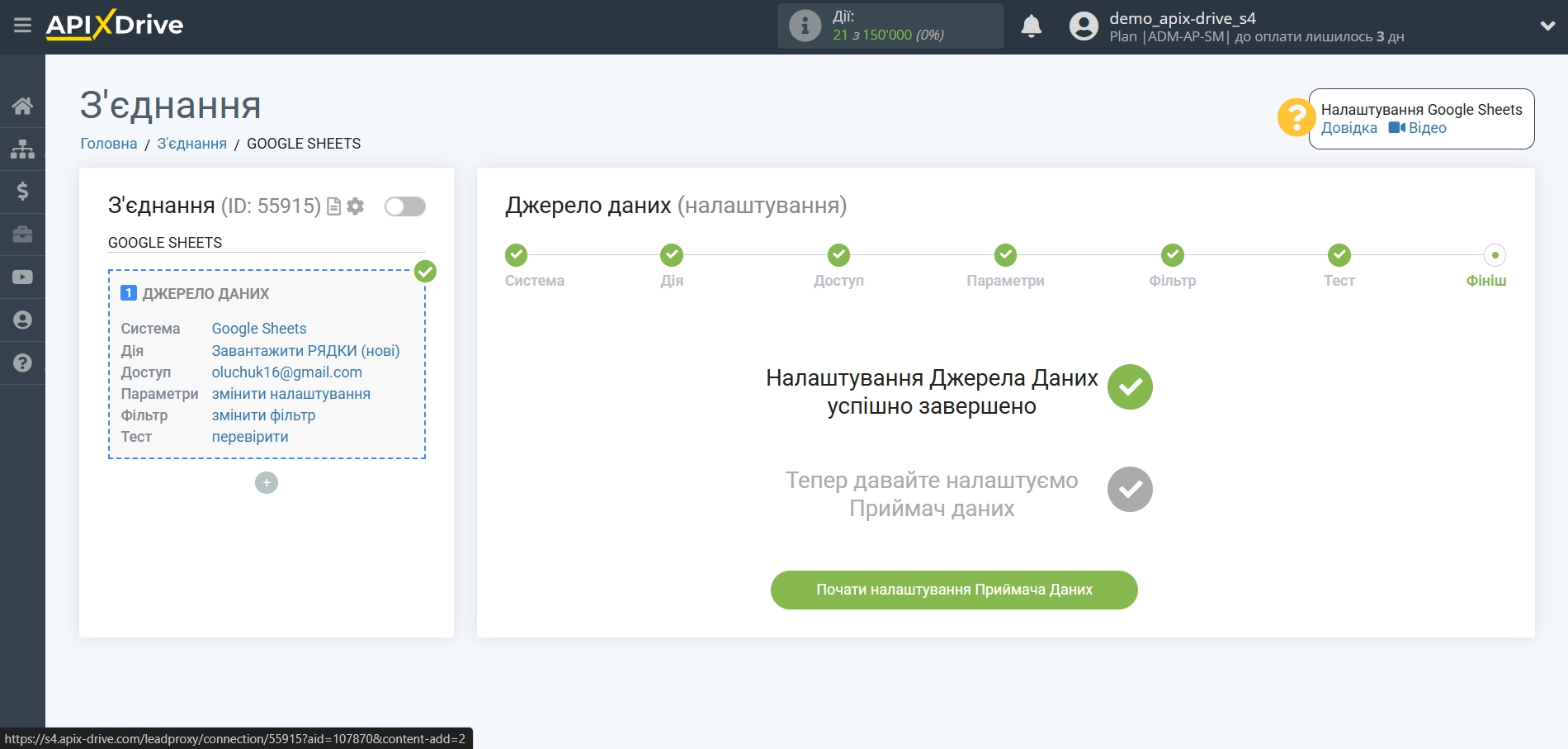Click the notifications bell icon

[x=1031, y=26]
